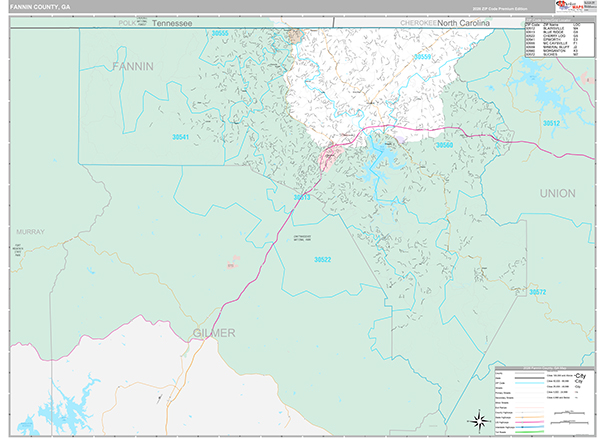Click the UNION county label
Image resolution: width=600 pixels, height=438 pixels.
coord(558,192)
